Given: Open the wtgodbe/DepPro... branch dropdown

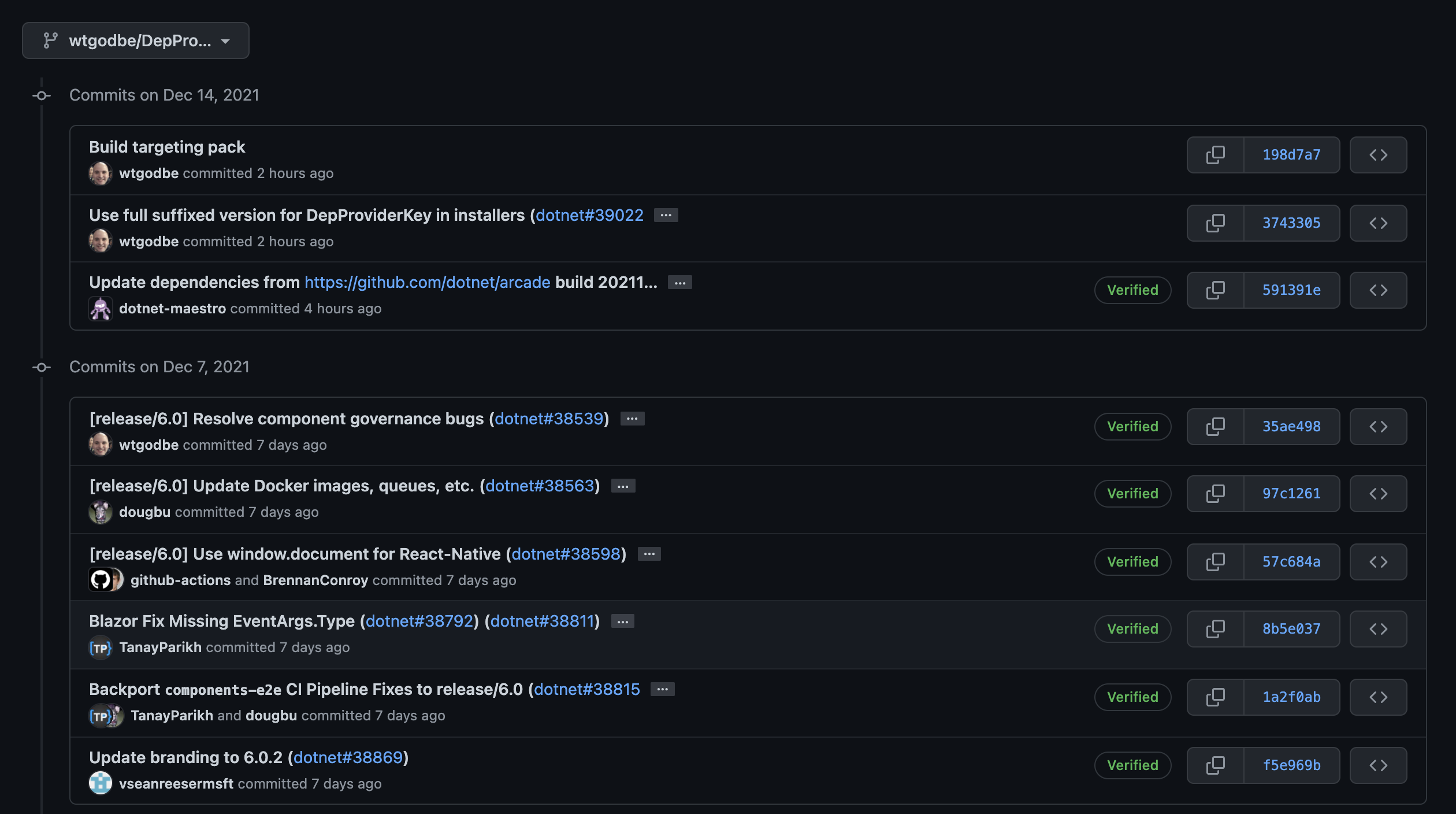Looking at the screenshot, I should (136, 40).
